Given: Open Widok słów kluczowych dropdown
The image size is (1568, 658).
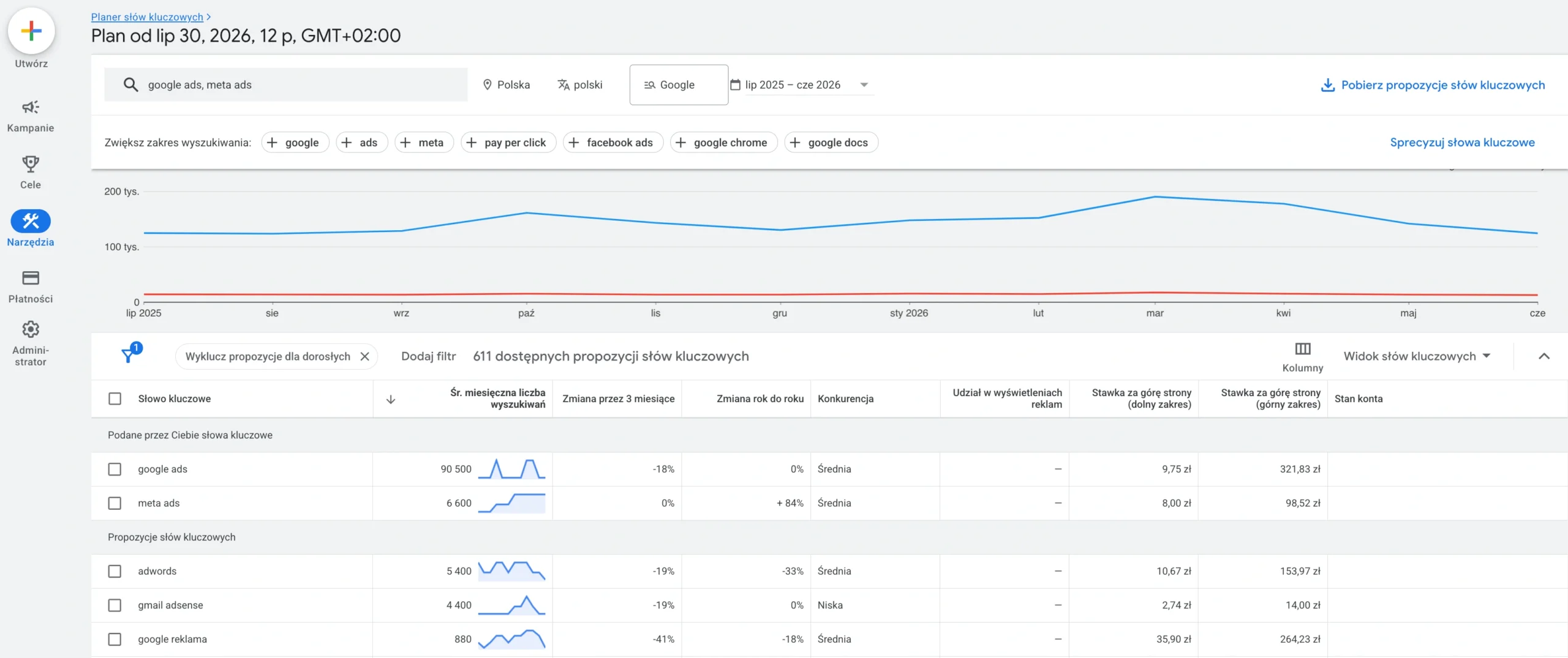Looking at the screenshot, I should tap(1417, 356).
